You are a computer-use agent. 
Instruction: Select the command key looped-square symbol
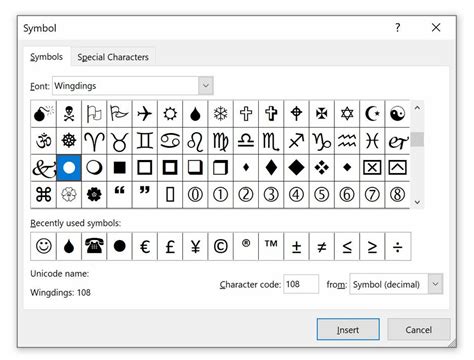pyautogui.click(x=44, y=195)
